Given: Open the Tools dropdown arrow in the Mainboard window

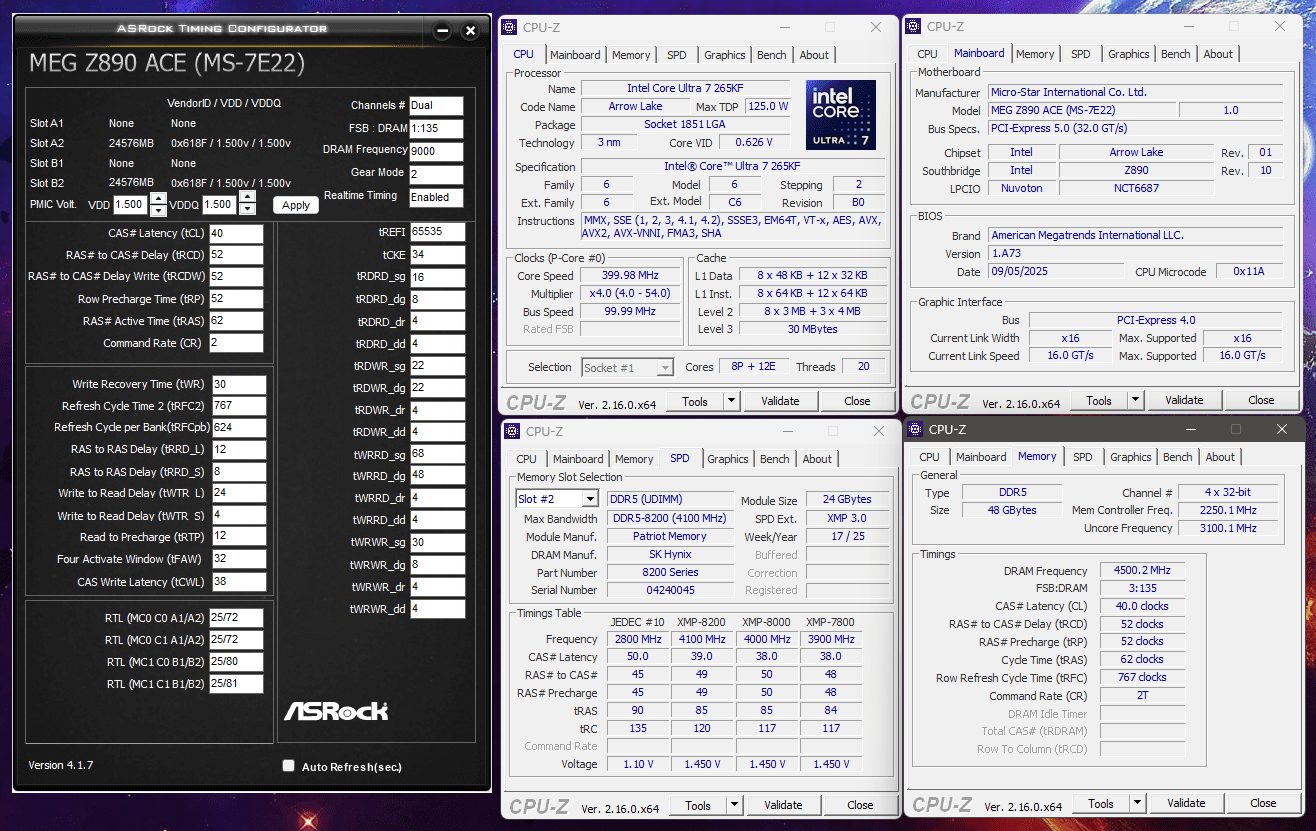Looking at the screenshot, I should coord(1136,400).
